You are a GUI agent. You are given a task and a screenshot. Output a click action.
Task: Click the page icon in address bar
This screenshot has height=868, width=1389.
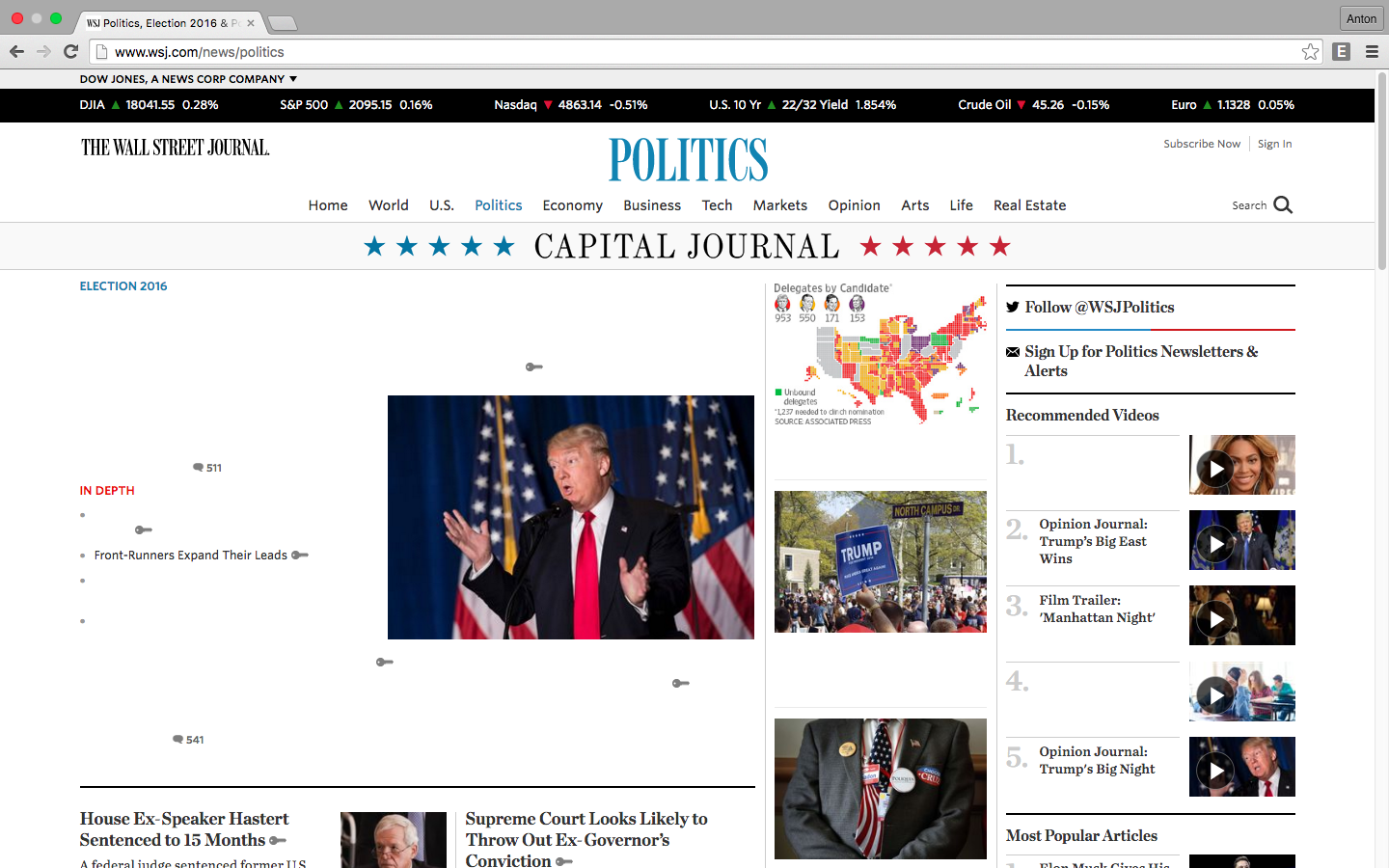tap(101, 52)
